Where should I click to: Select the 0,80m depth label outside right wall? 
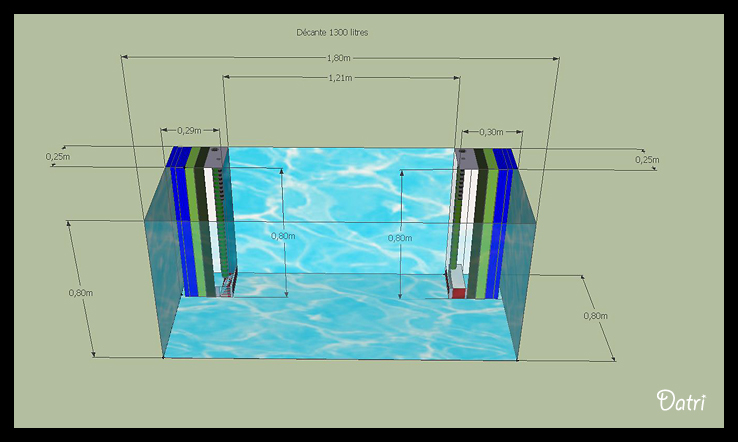(x=595, y=316)
